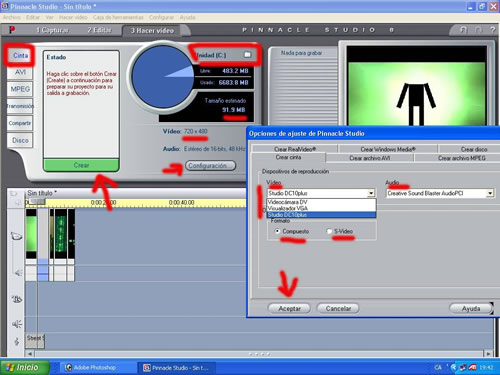
Task: Open the Editar menu in menu bar
Action: (33, 17)
